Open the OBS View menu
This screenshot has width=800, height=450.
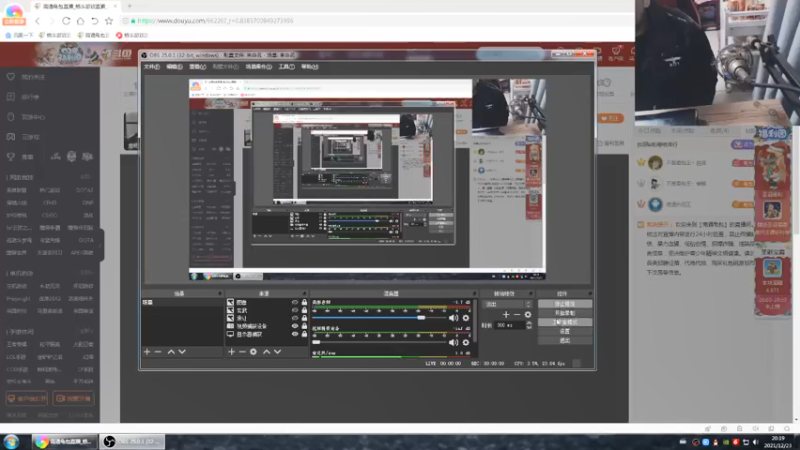point(197,67)
